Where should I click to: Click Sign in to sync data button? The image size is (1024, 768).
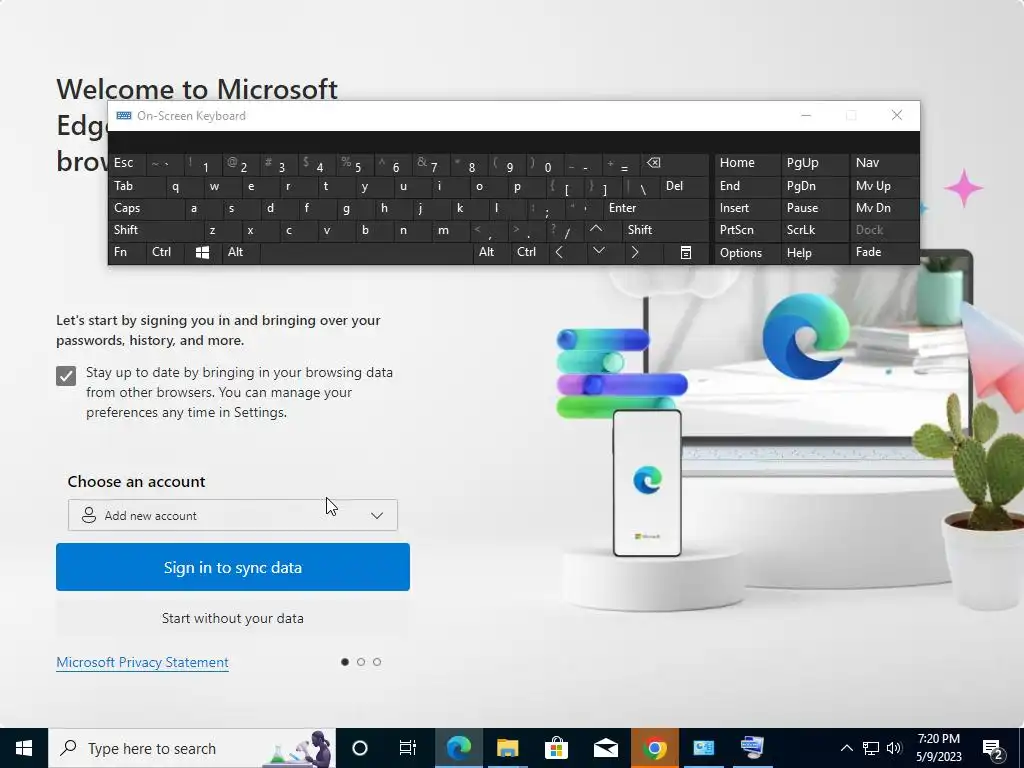pos(232,567)
